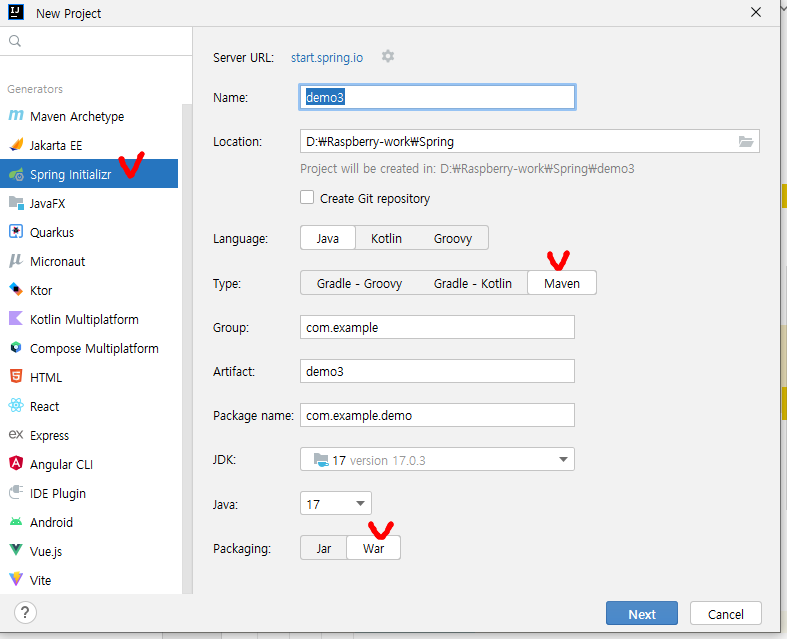Open help with question mark button
The height and width of the screenshot is (639, 787).
[25, 612]
